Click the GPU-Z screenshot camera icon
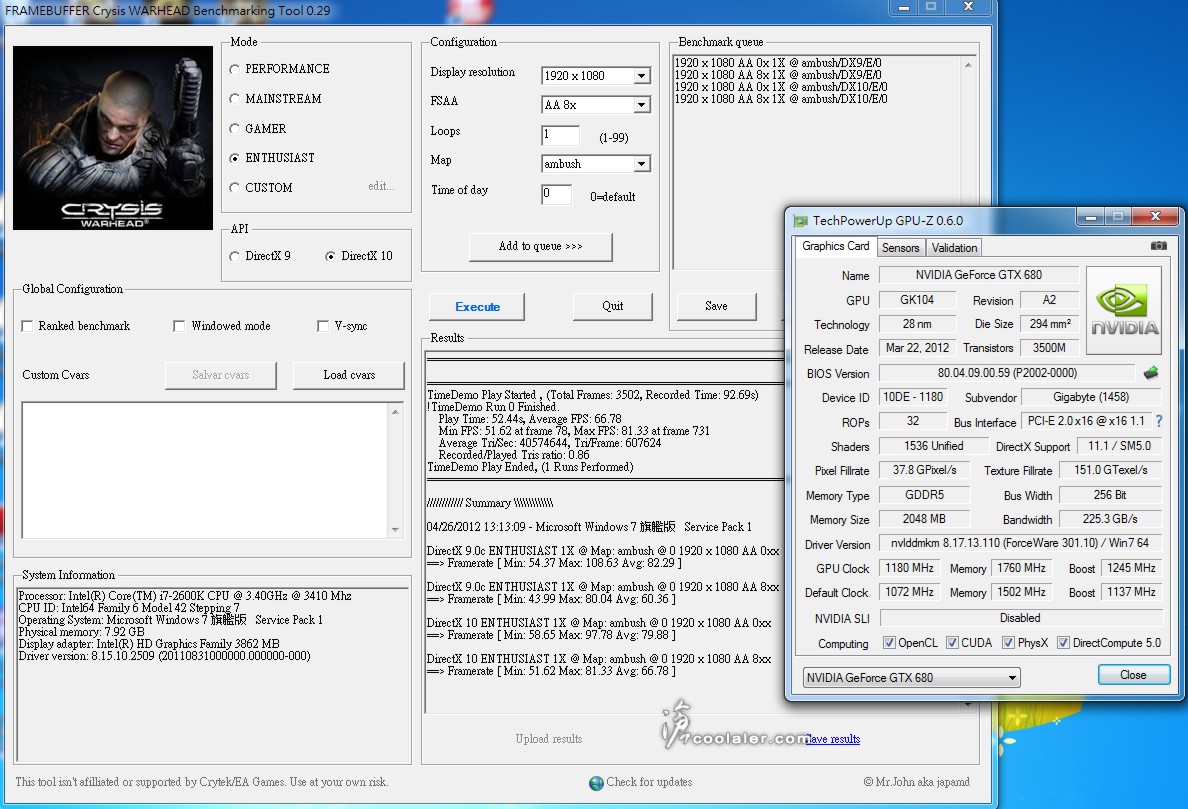 (x=1158, y=246)
